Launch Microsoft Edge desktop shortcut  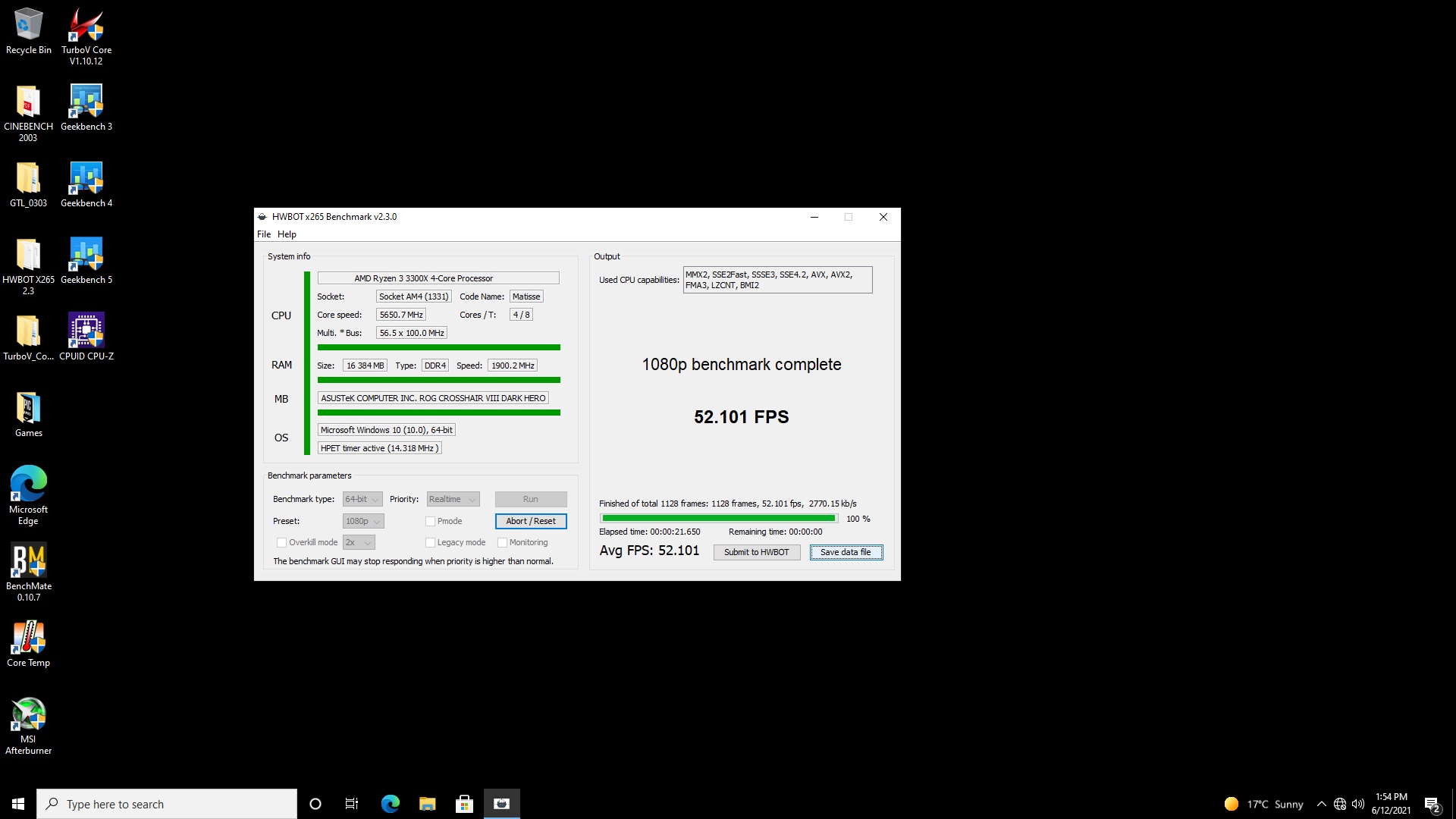[x=28, y=496]
